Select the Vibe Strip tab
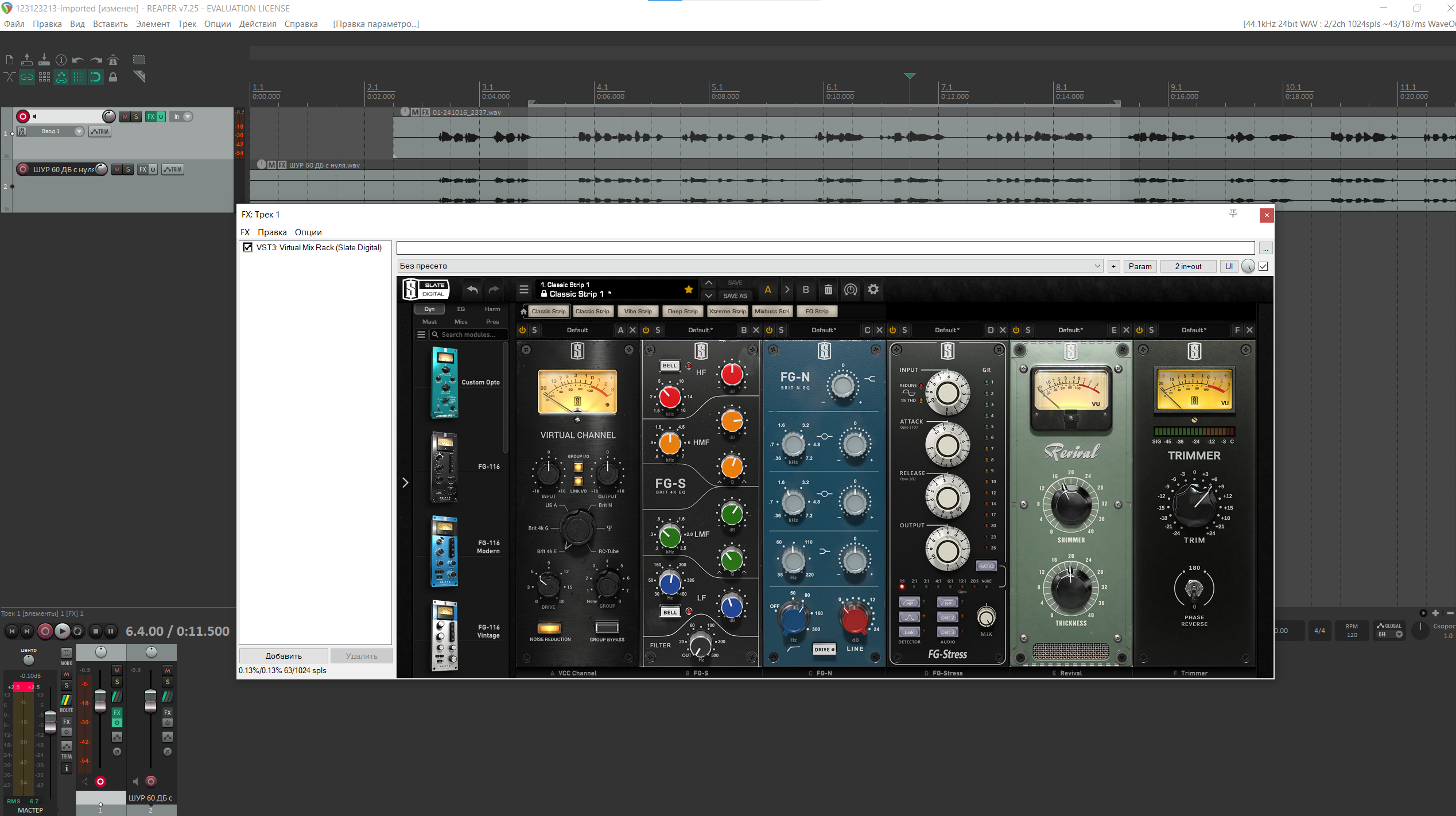Screen dimensions: 1456x816 (x=638, y=312)
